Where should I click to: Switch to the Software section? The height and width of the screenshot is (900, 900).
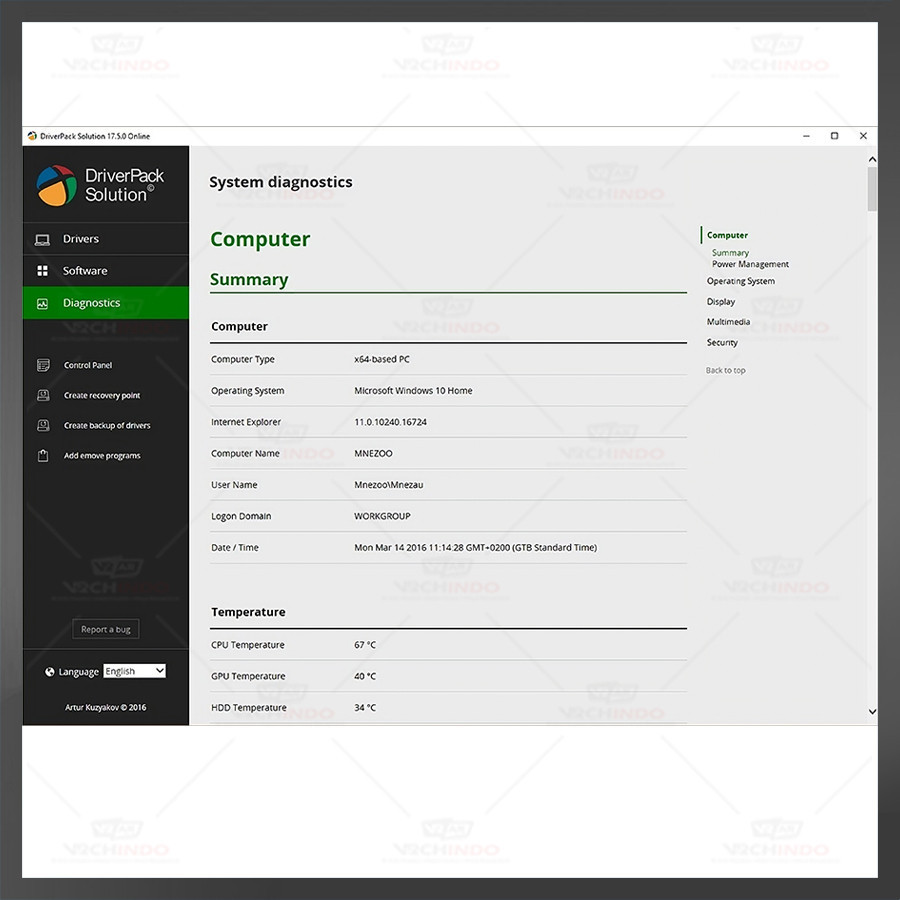[x=85, y=271]
